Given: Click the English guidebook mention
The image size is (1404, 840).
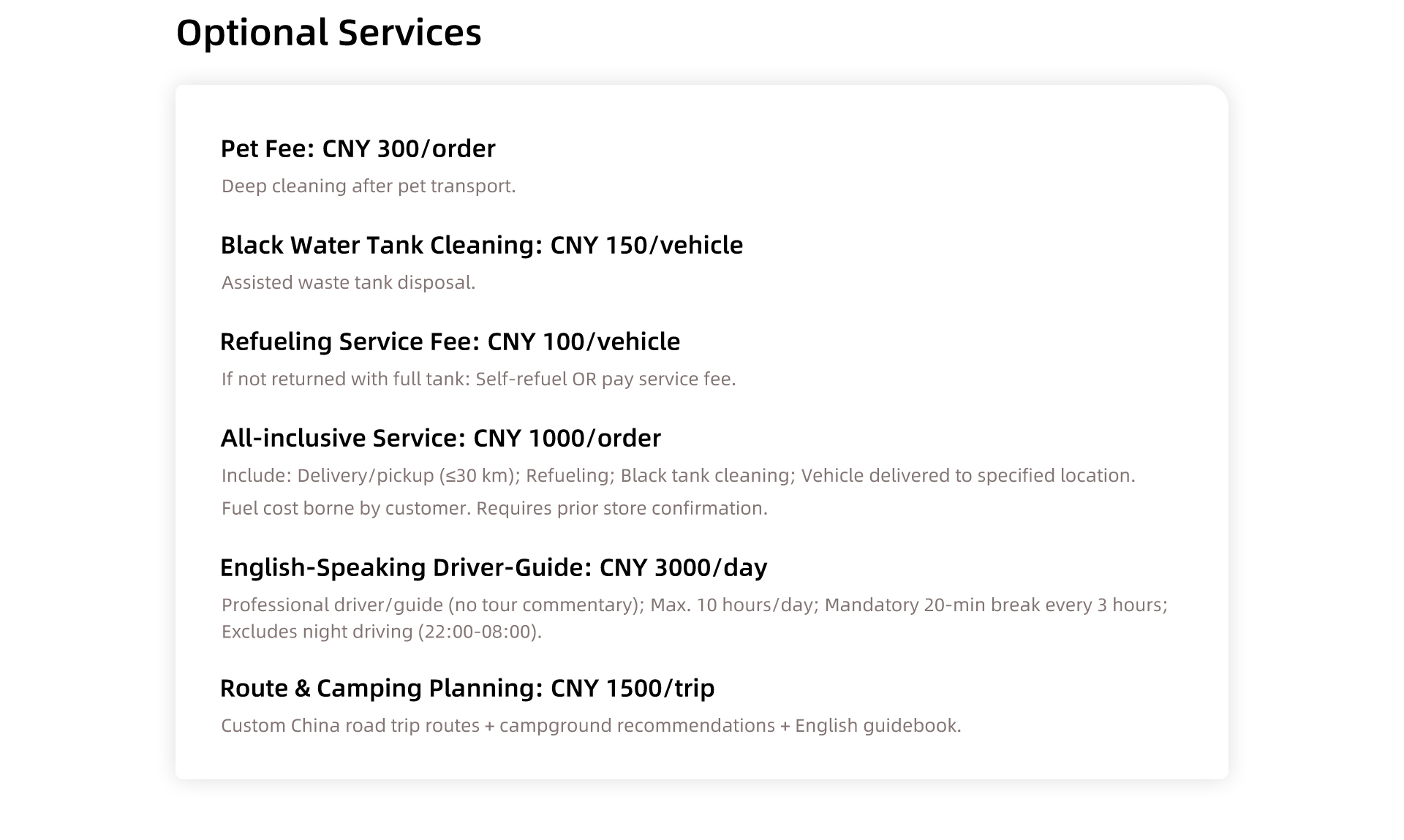Looking at the screenshot, I should [x=878, y=725].
